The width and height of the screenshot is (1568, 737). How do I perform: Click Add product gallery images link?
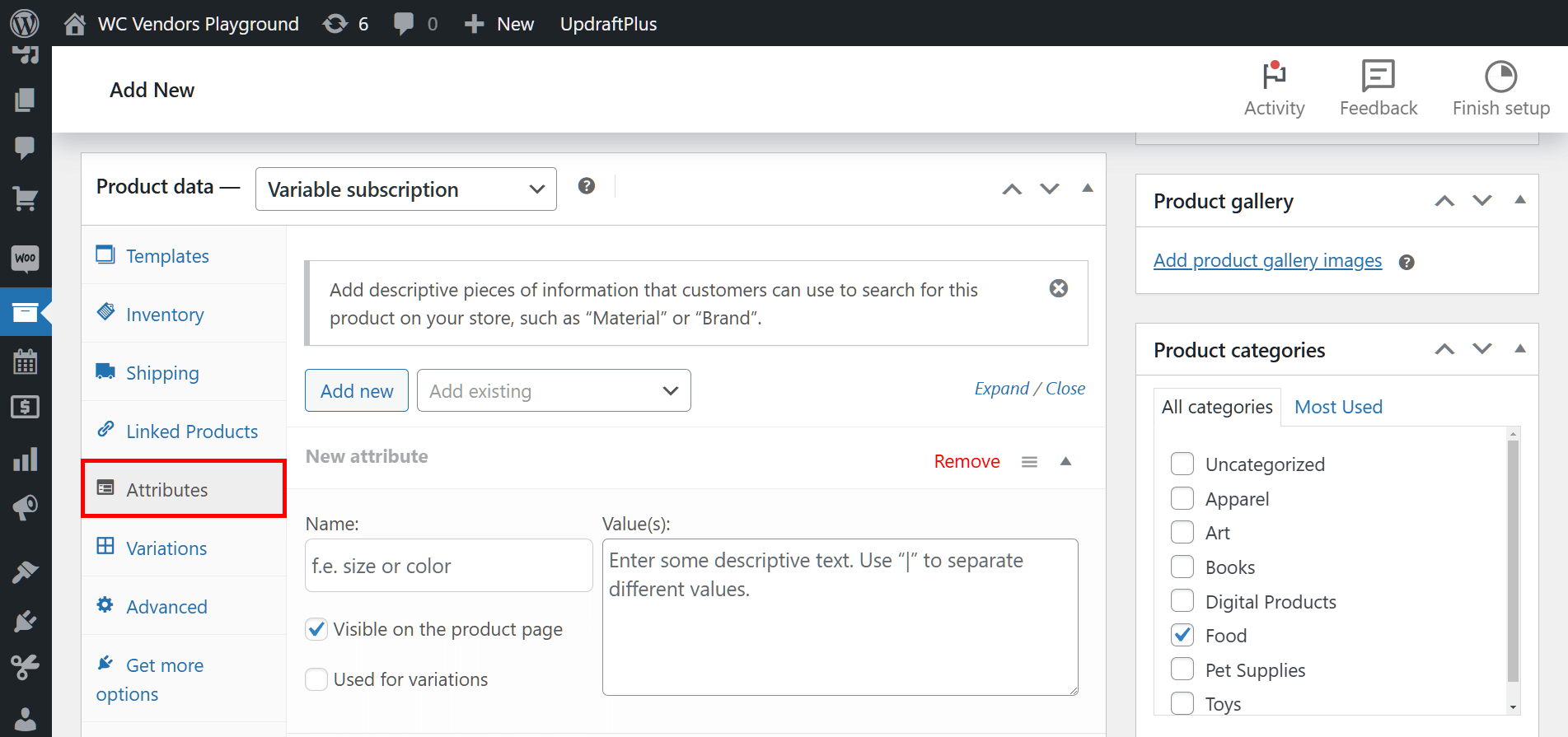coord(1267,261)
